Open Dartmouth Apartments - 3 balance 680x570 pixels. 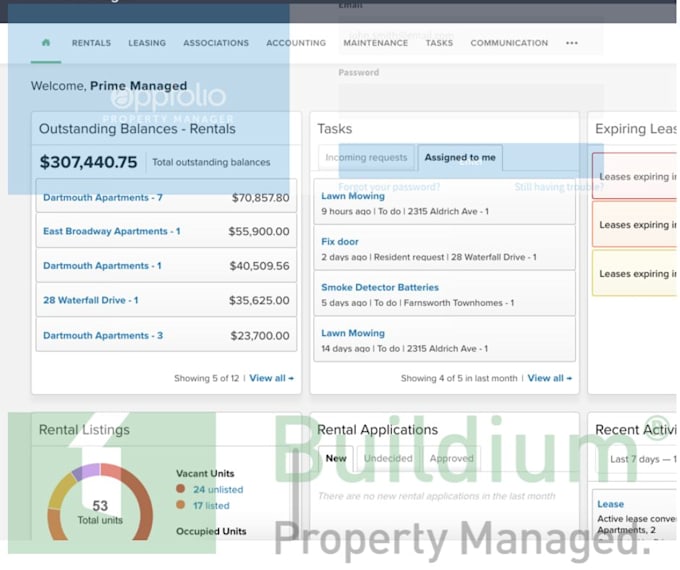click(103, 335)
